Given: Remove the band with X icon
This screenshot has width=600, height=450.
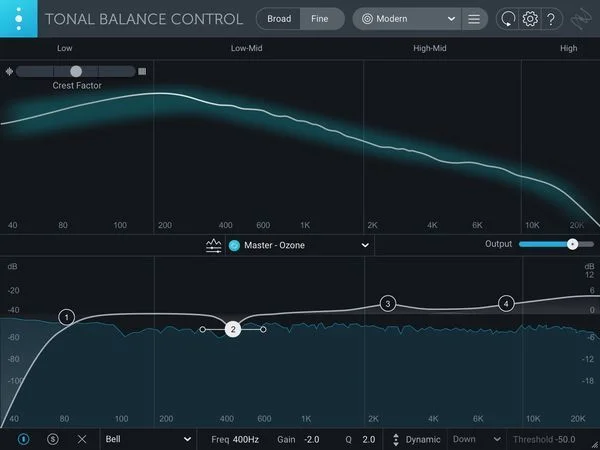Looking at the screenshot, I should [x=82, y=439].
